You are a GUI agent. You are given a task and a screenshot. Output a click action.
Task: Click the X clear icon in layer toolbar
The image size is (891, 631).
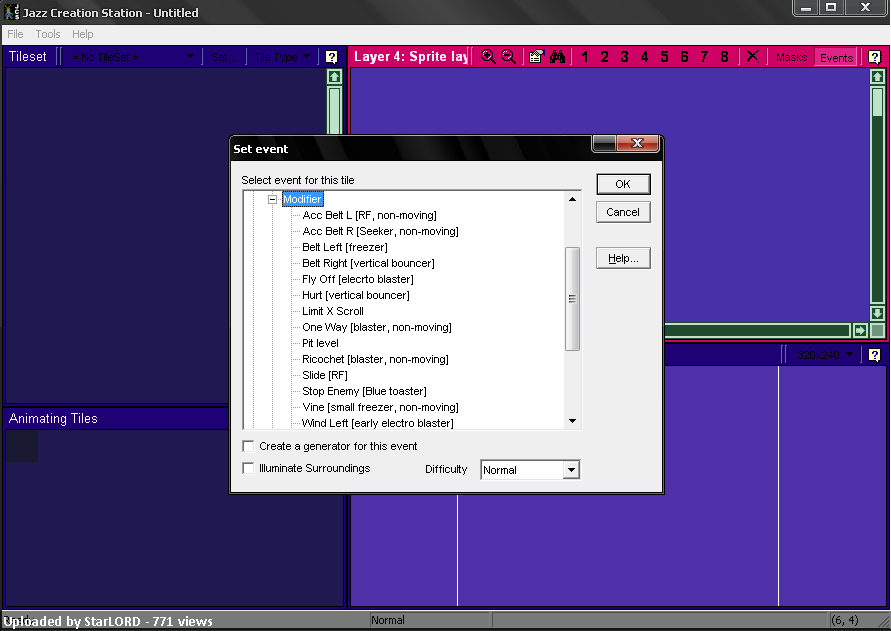click(752, 57)
